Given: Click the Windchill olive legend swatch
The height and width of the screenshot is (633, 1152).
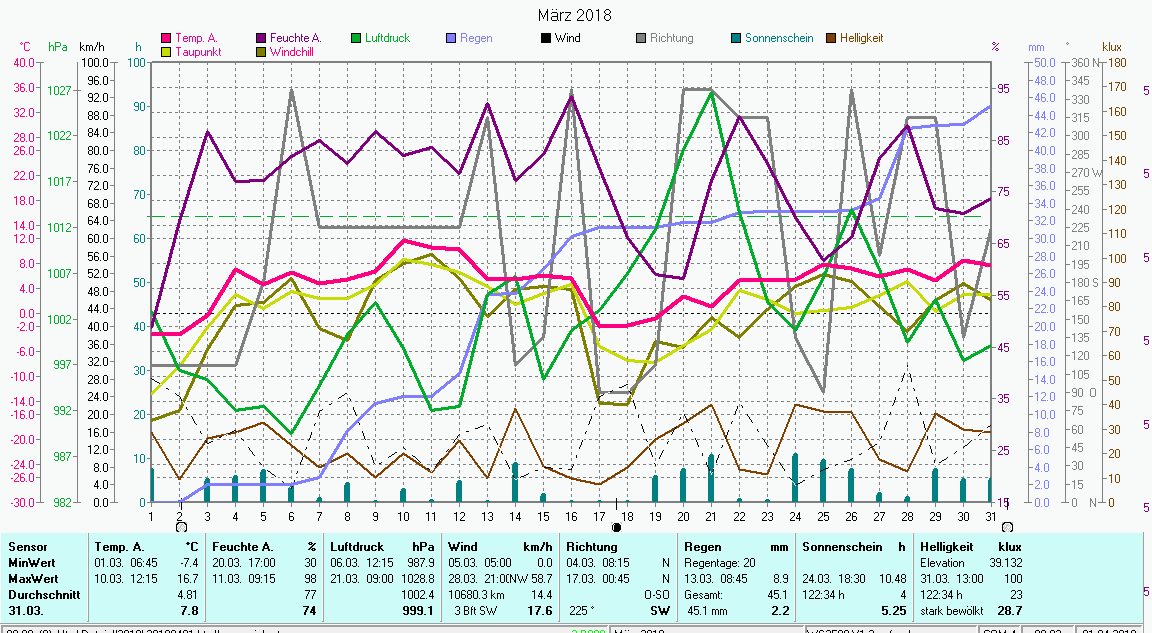Looking at the screenshot, I should [261, 51].
